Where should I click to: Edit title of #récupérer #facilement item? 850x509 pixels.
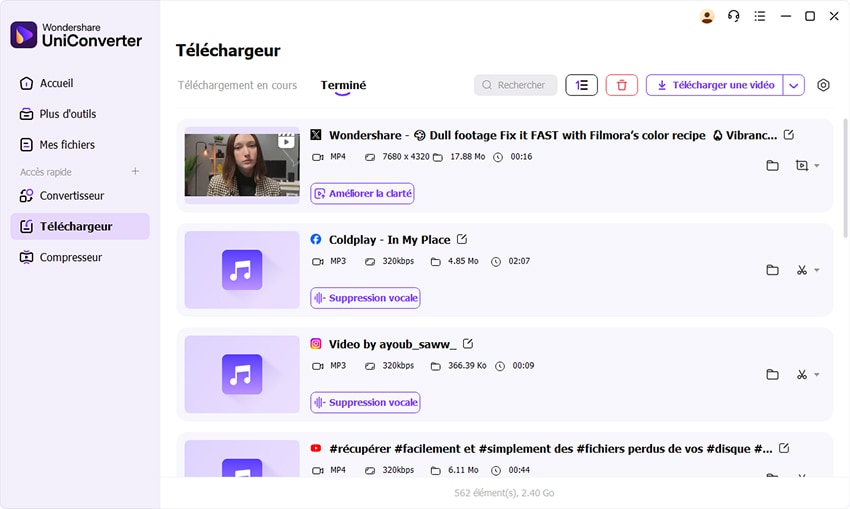click(x=784, y=448)
